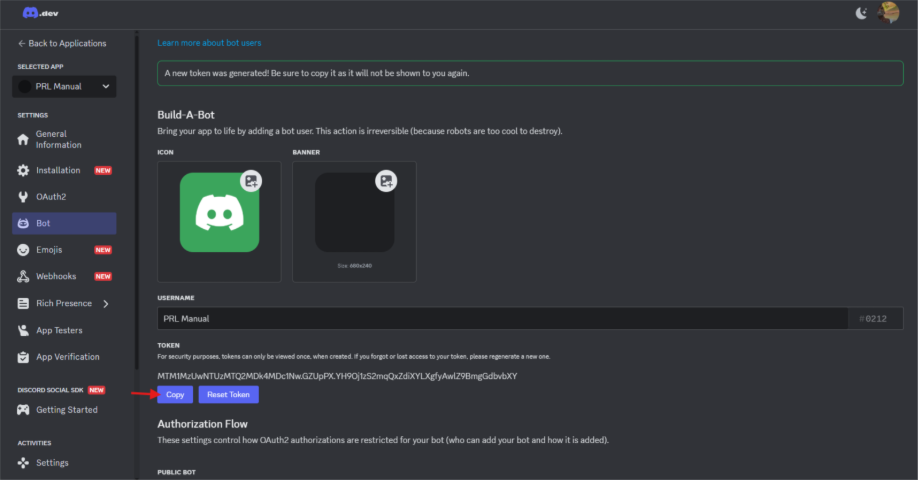Open General Information settings
Screen dimensions: 918x480
click(x=59, y=139)
